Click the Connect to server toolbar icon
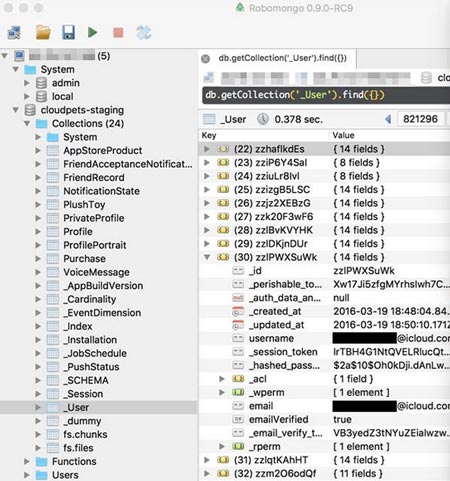The width and height of the screenshot is (450, 481). pyautogui.click(x=14, y=33)
